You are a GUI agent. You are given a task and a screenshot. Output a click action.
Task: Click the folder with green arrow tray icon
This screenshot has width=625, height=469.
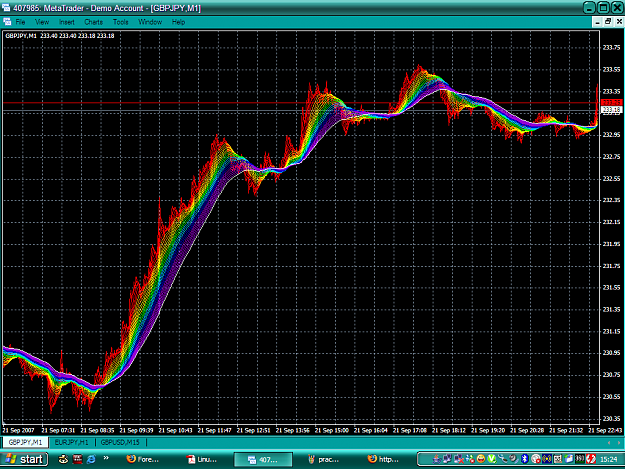tap(569, 459)
